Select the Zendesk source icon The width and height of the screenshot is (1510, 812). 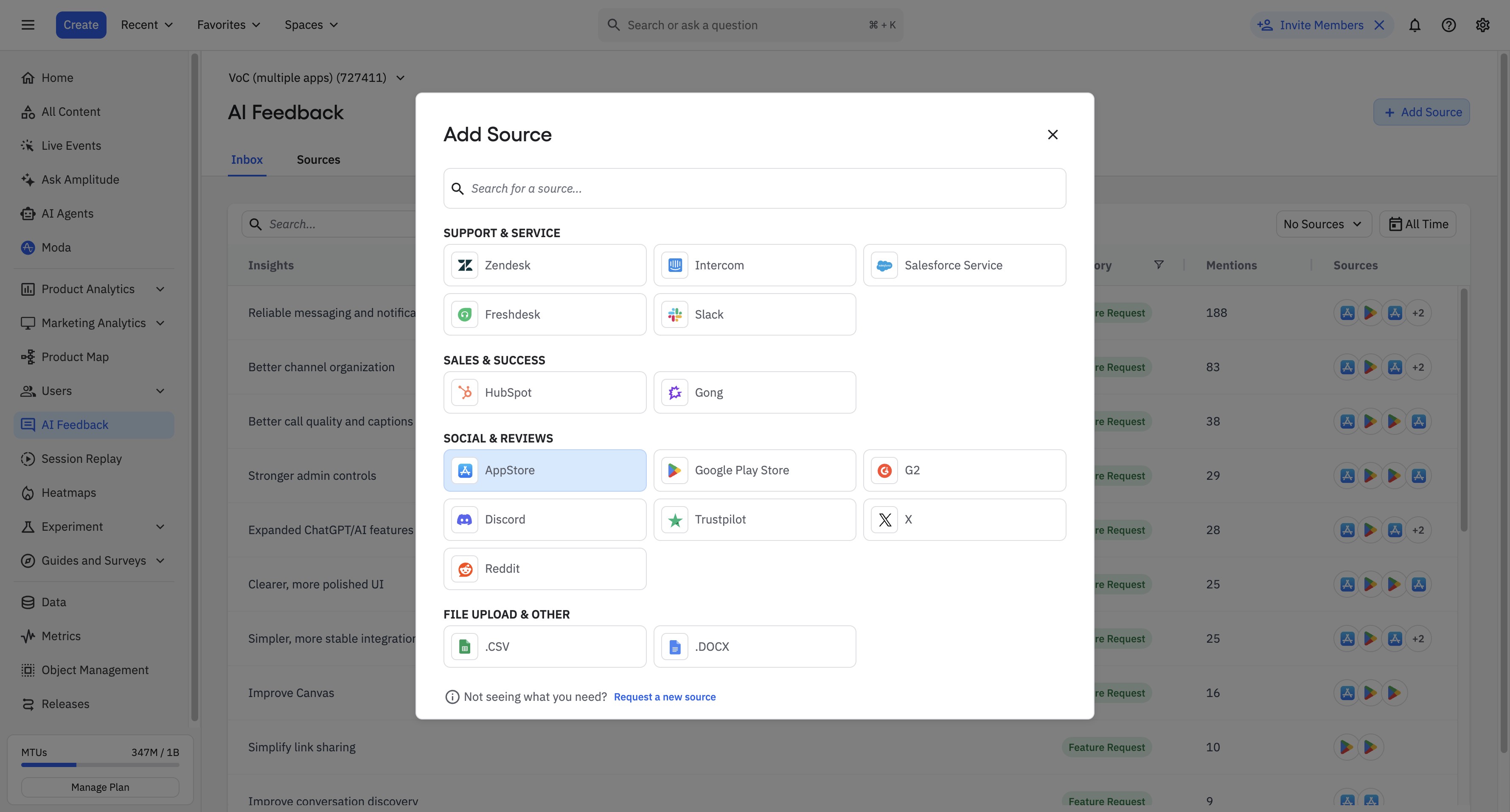point(465,266)
